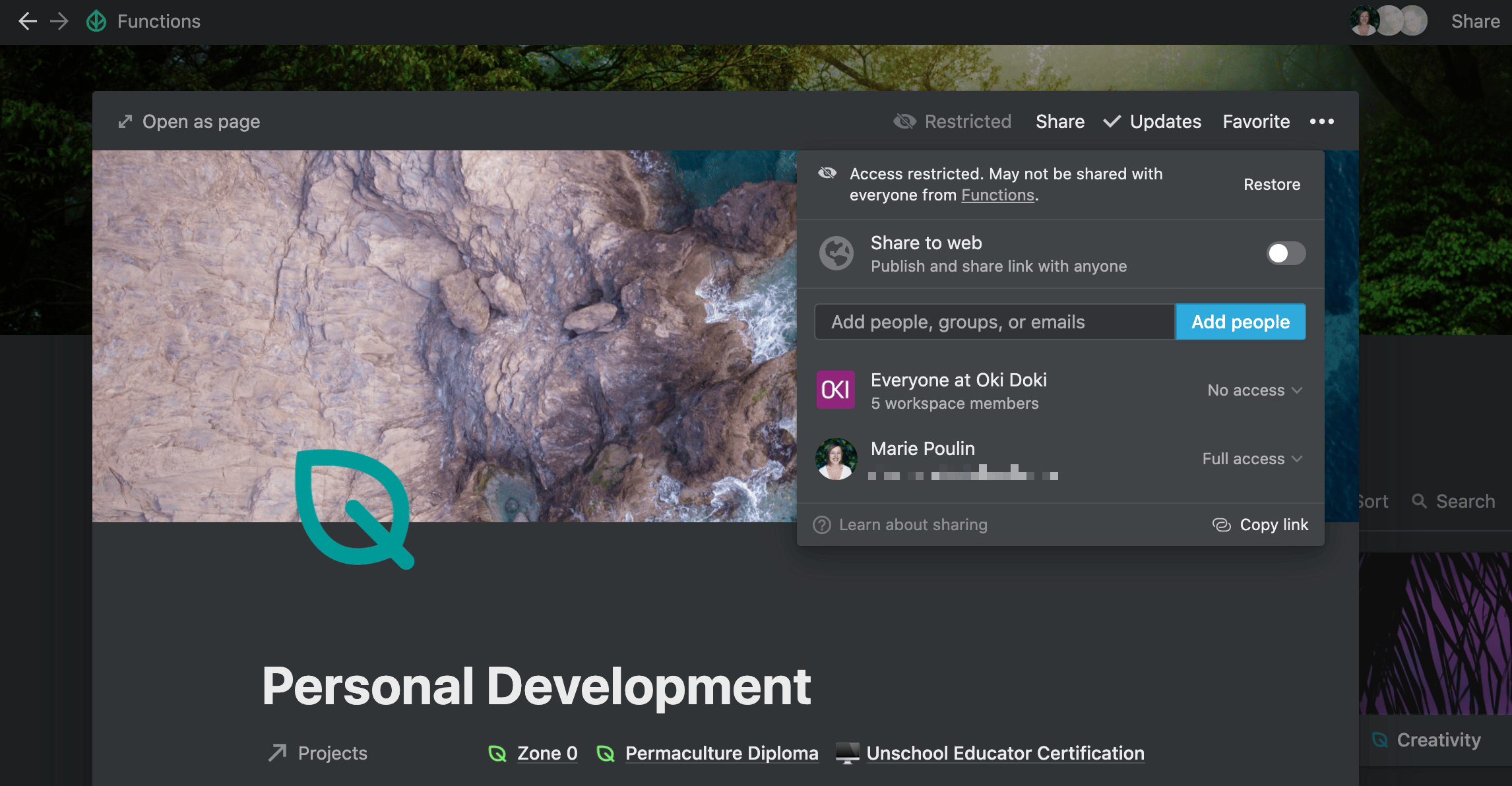Click the teal leaf page icon

(x=354, y=508)
